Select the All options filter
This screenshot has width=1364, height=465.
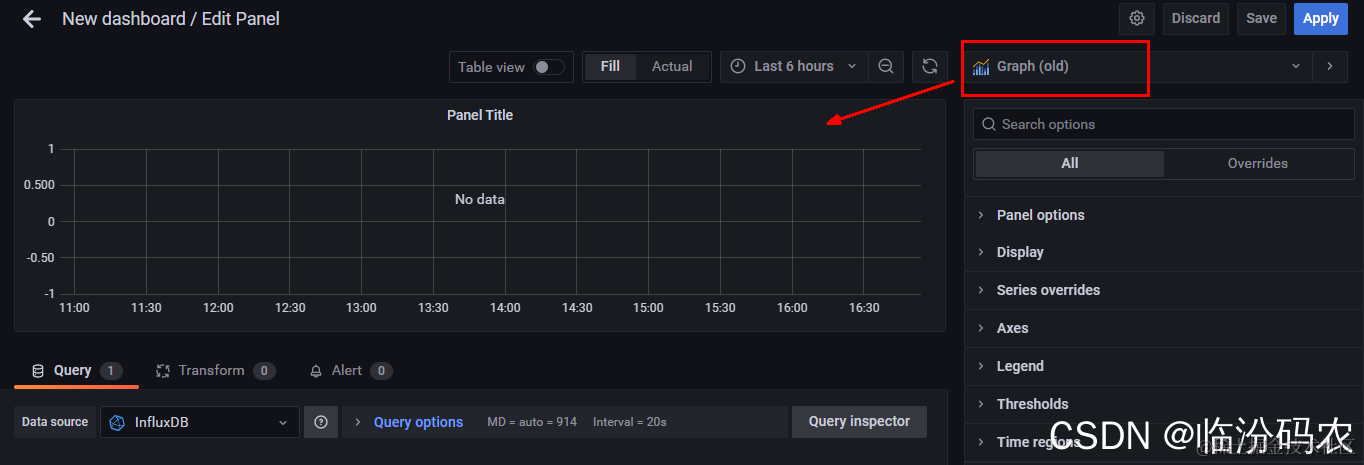point(1070,163)
